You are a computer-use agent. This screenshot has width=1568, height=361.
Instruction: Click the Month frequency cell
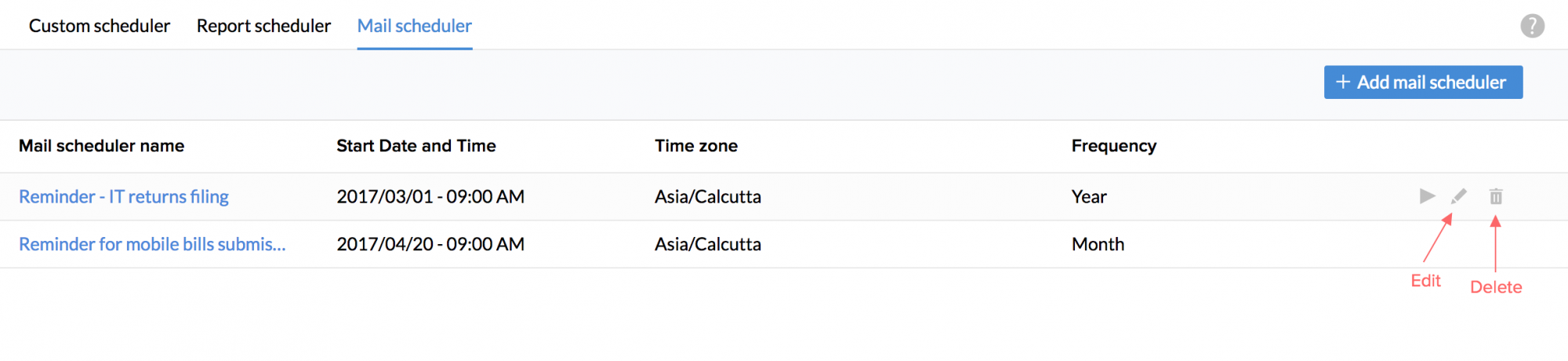coord(1098,244)
